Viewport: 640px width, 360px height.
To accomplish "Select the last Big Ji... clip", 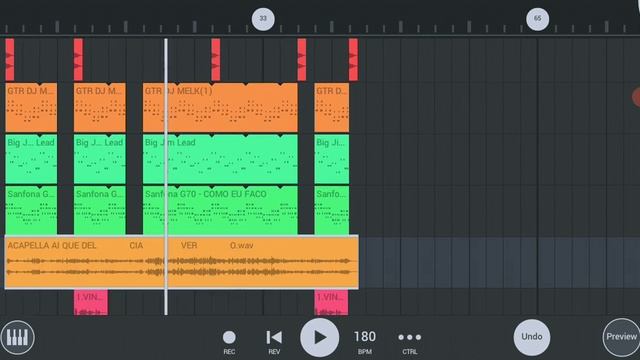I will (x=332, y=159).
